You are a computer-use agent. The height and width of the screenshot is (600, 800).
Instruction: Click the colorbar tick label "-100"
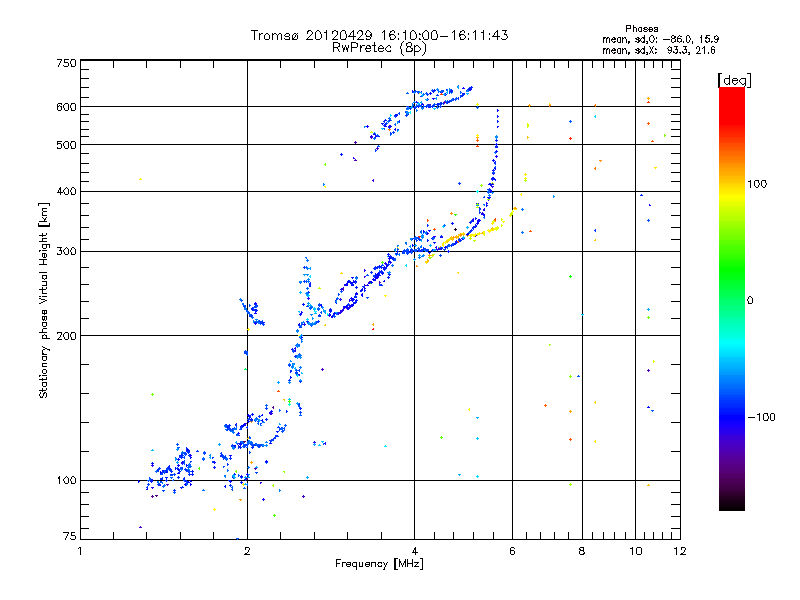(761, 417)
